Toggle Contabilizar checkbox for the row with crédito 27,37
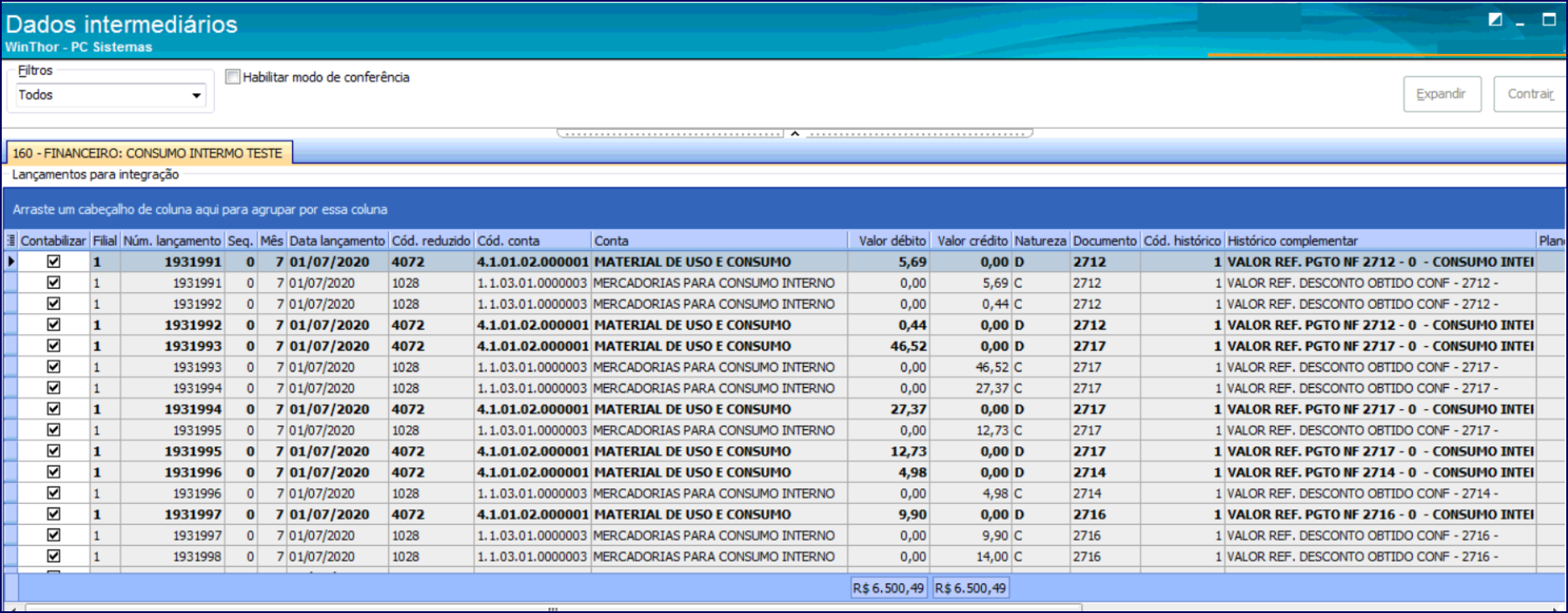Image resolution: width=1568 pixels, height=613 pixels. 53,388
